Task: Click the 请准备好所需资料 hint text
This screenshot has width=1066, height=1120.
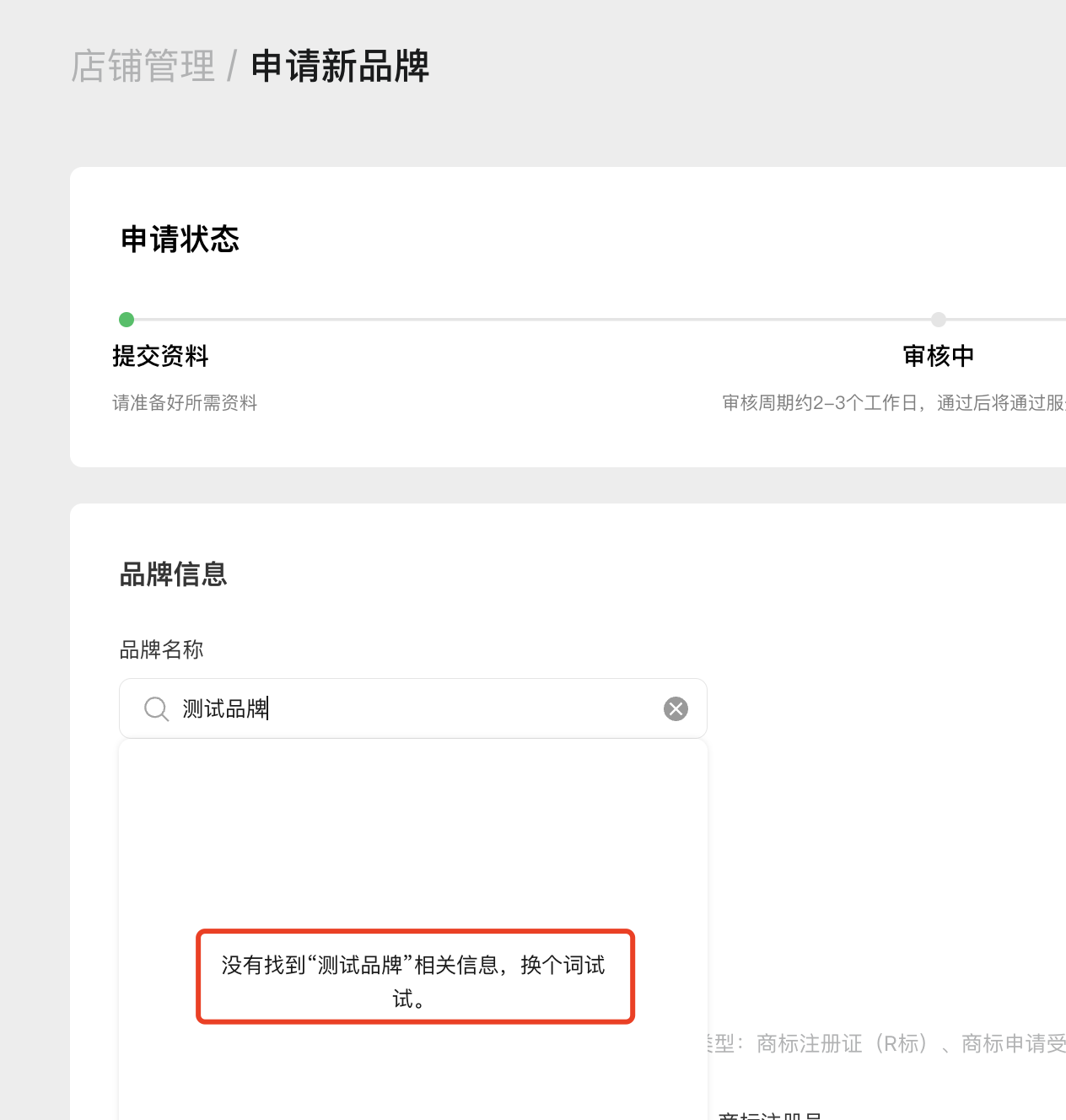Action: [x=185, y=403]
